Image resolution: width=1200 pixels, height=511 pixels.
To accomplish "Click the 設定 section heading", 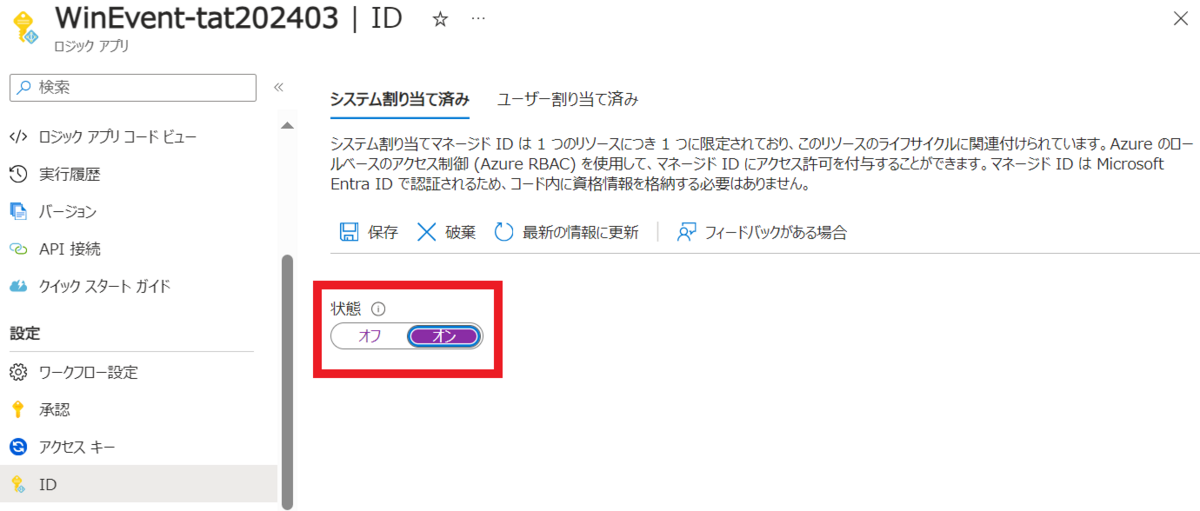I will tap(24, 332).
